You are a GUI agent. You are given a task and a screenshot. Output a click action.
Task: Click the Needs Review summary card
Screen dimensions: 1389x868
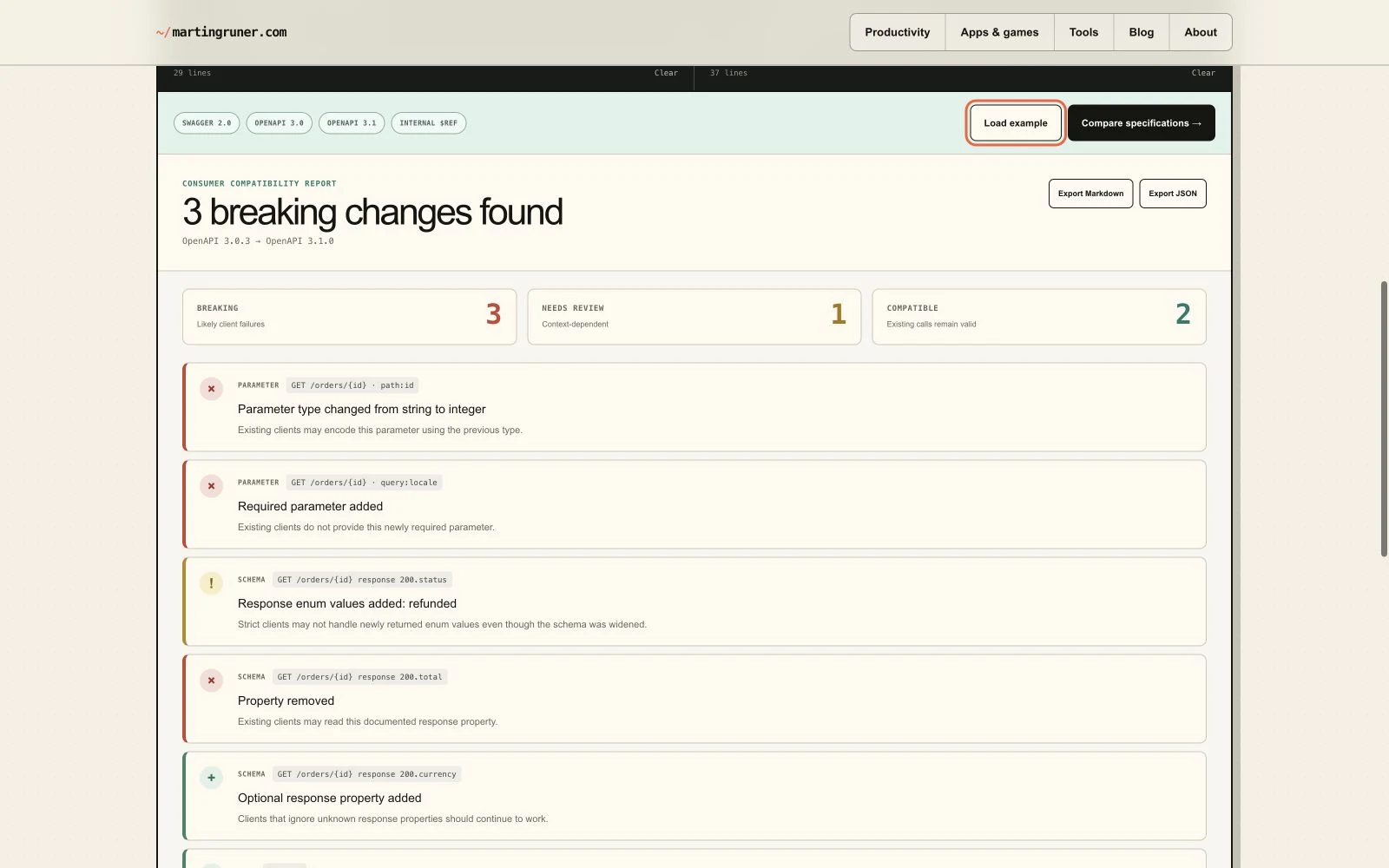[694, 317]
